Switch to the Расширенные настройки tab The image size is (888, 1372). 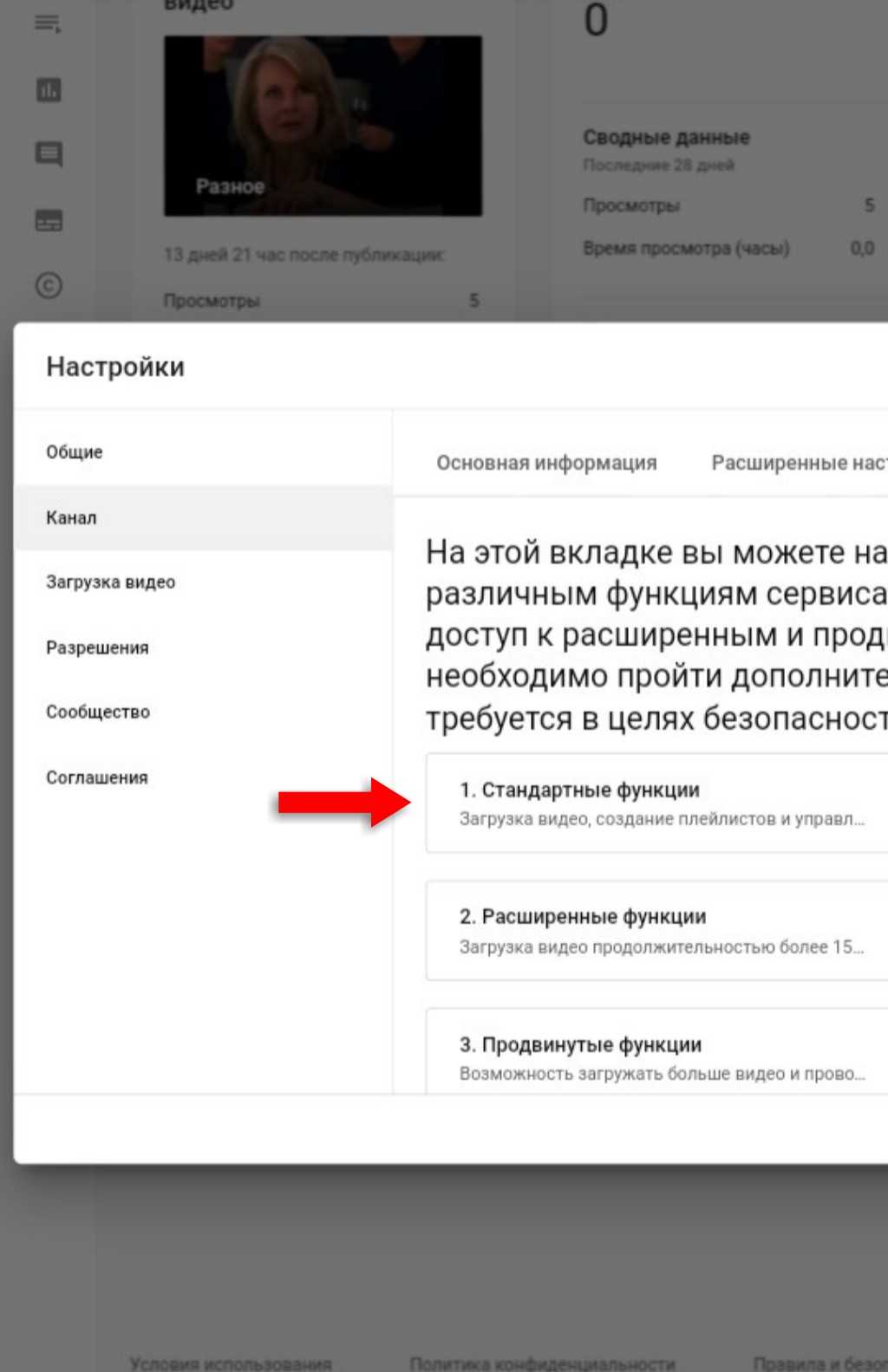(x=798, y=463)
